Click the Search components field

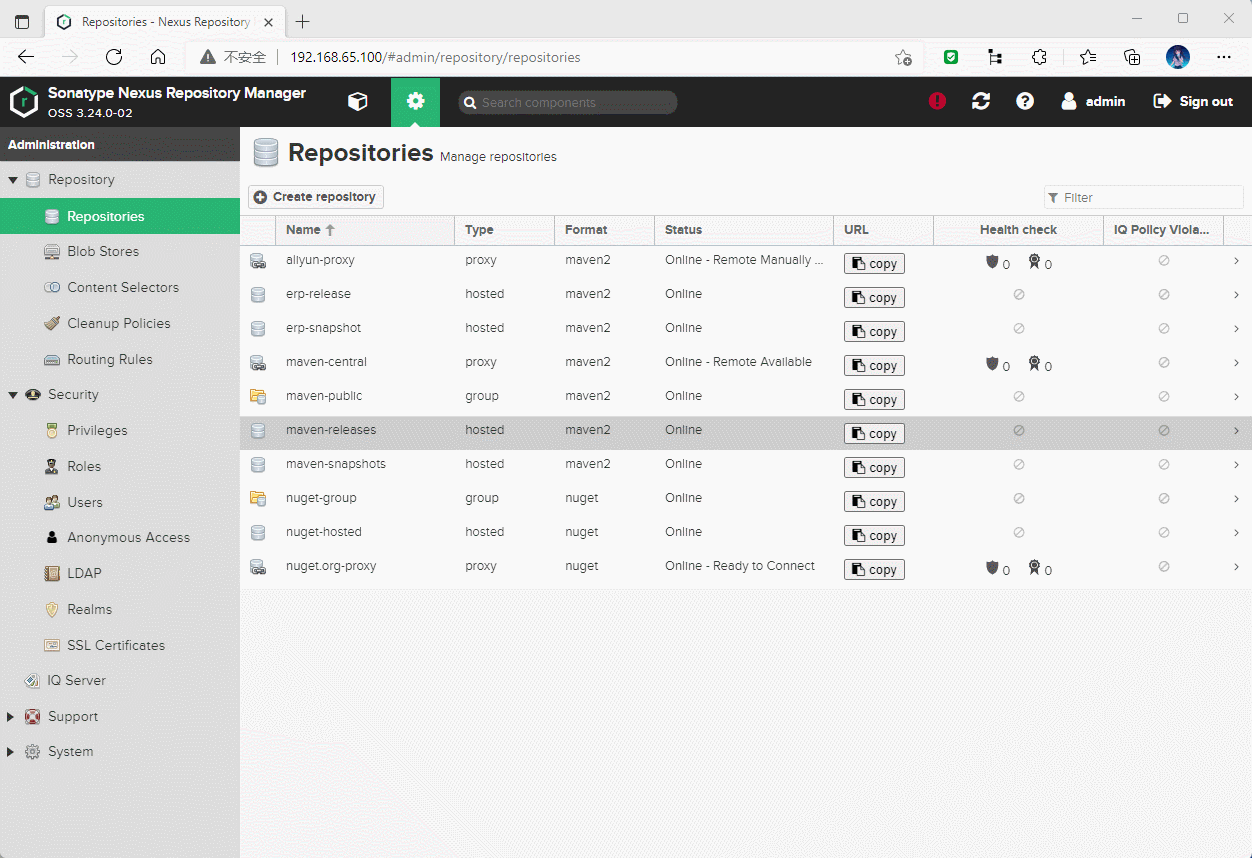click(568, 102)
